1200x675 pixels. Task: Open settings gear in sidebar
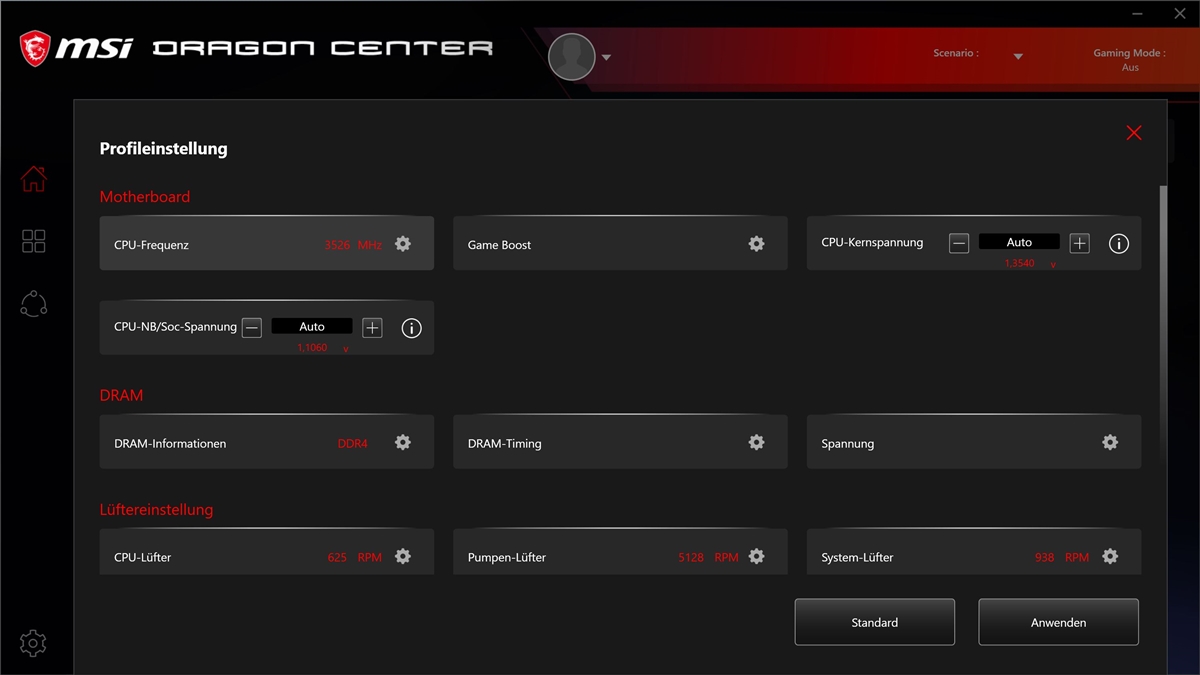point(33,643)
